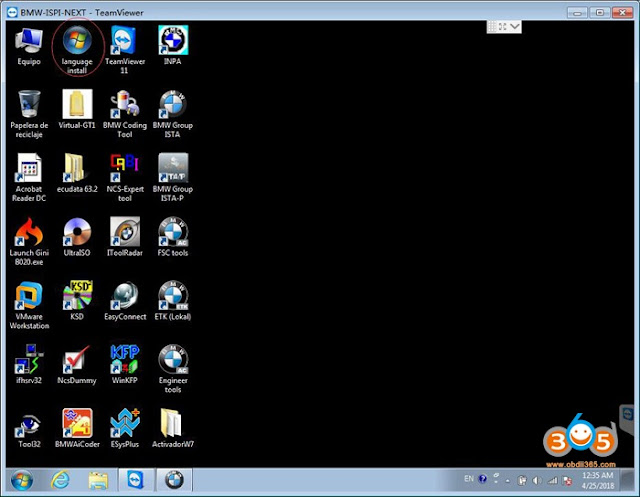Open the network signal tray icon
This screenshot has height=497, width=640.
tap(552, 481)
